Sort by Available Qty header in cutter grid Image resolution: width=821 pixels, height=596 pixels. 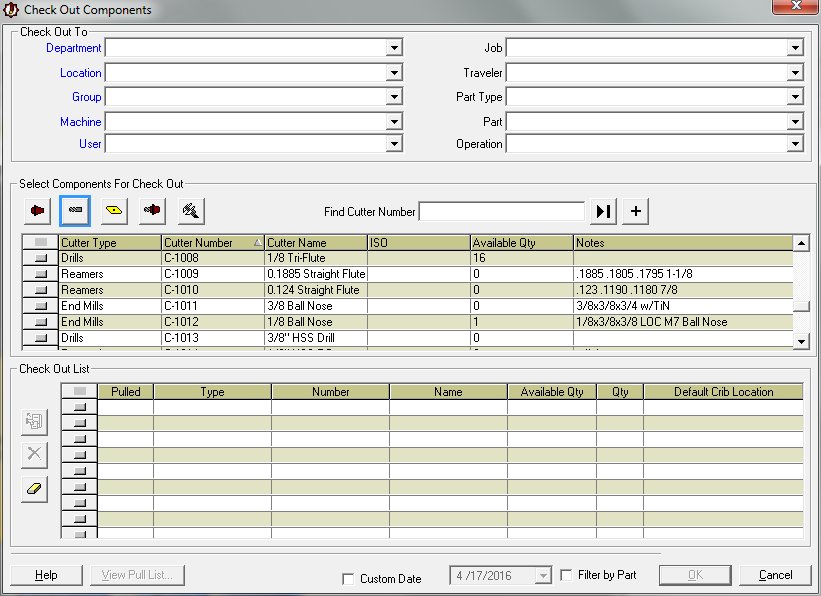(522, 242)
